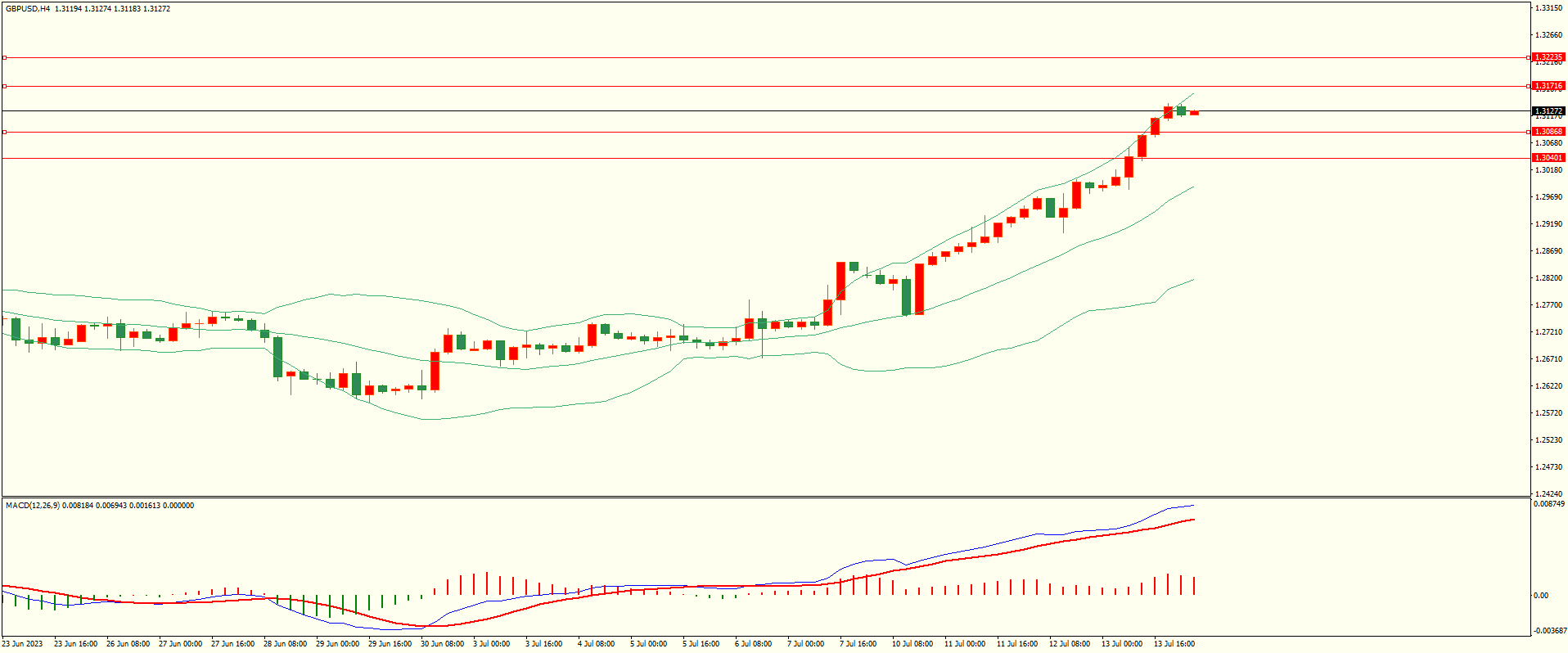Click the 29 Jun 16:00 time label

point(390,644)
